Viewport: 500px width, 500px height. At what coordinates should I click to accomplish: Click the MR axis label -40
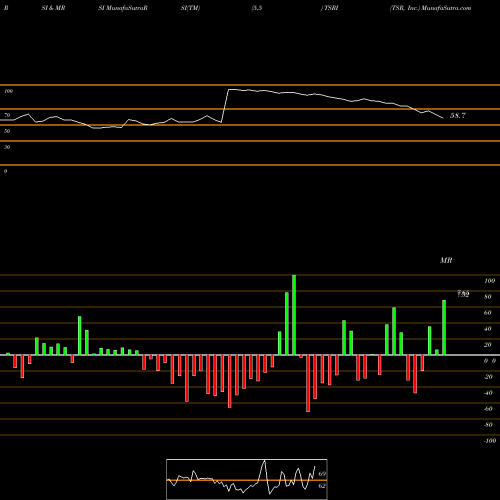coord(488,393)
